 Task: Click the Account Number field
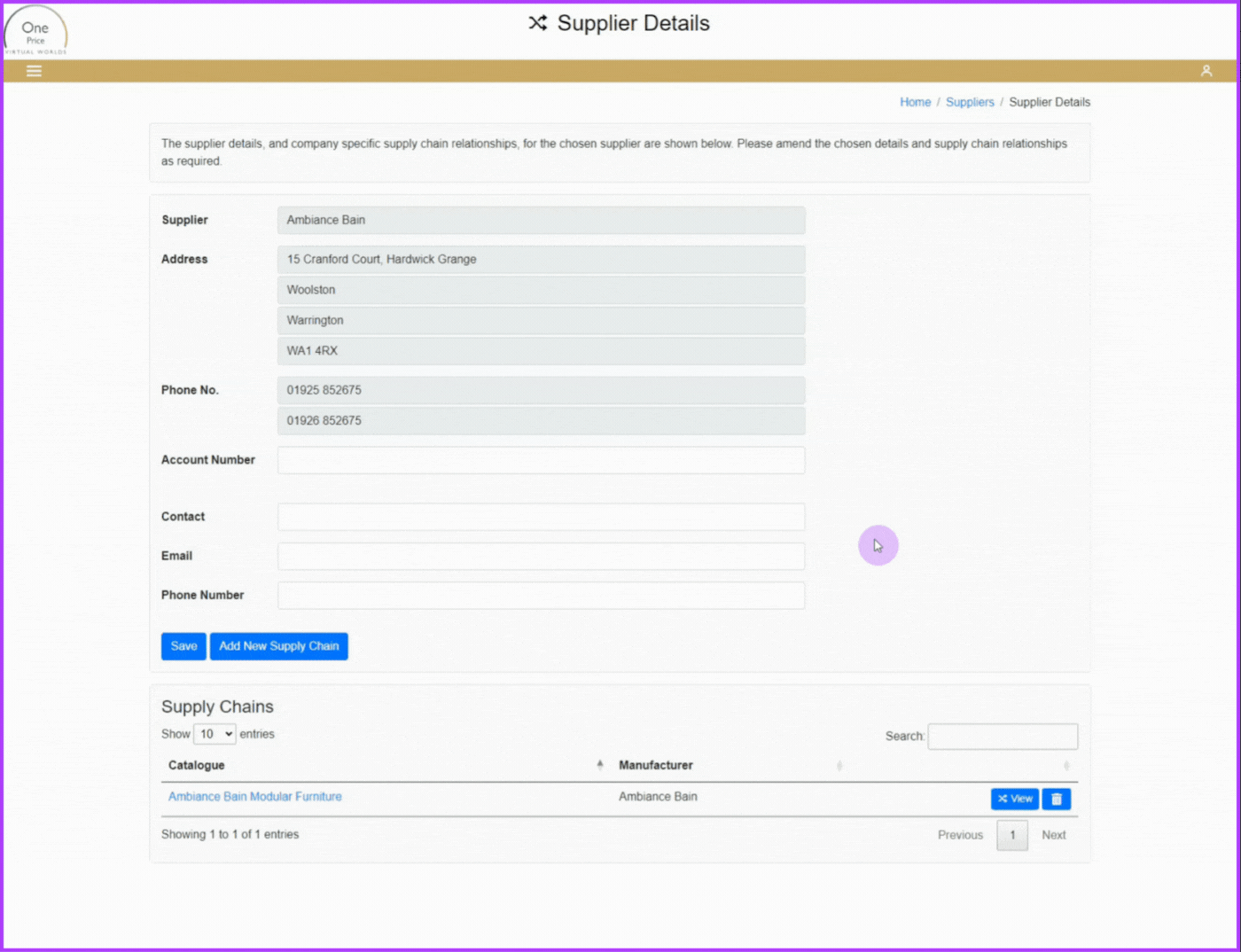541,460
